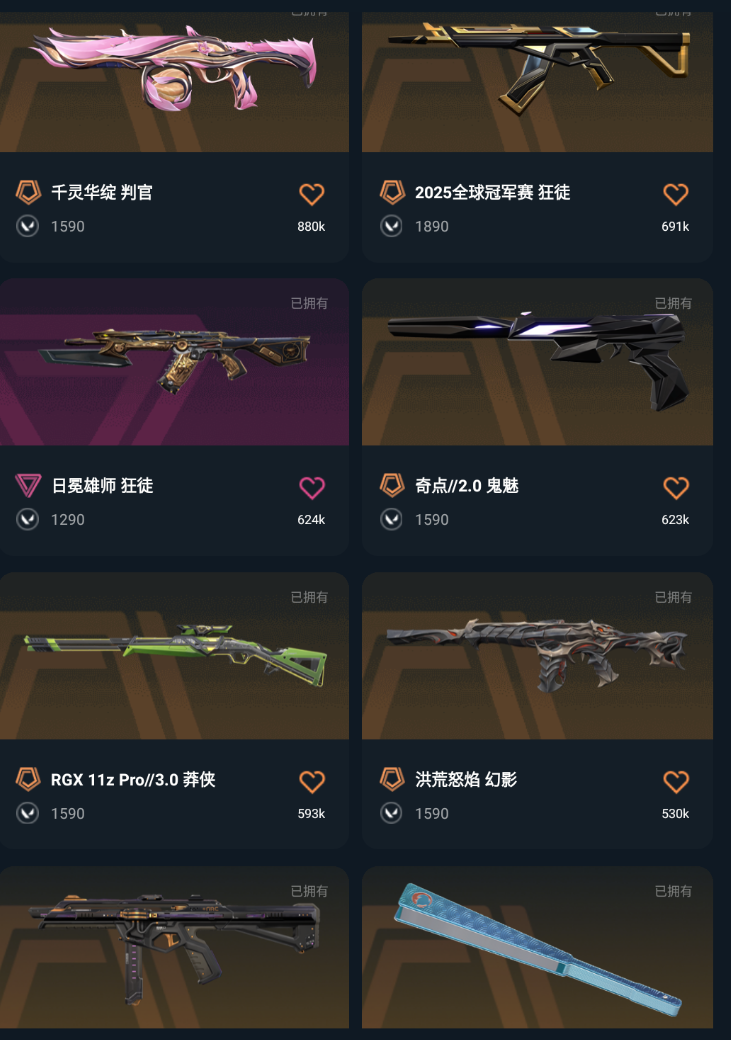Click tier badge icon beside 奇点//2.0 鬼魅
This screenshot has height=1040, width=731.
coord(392,486)
